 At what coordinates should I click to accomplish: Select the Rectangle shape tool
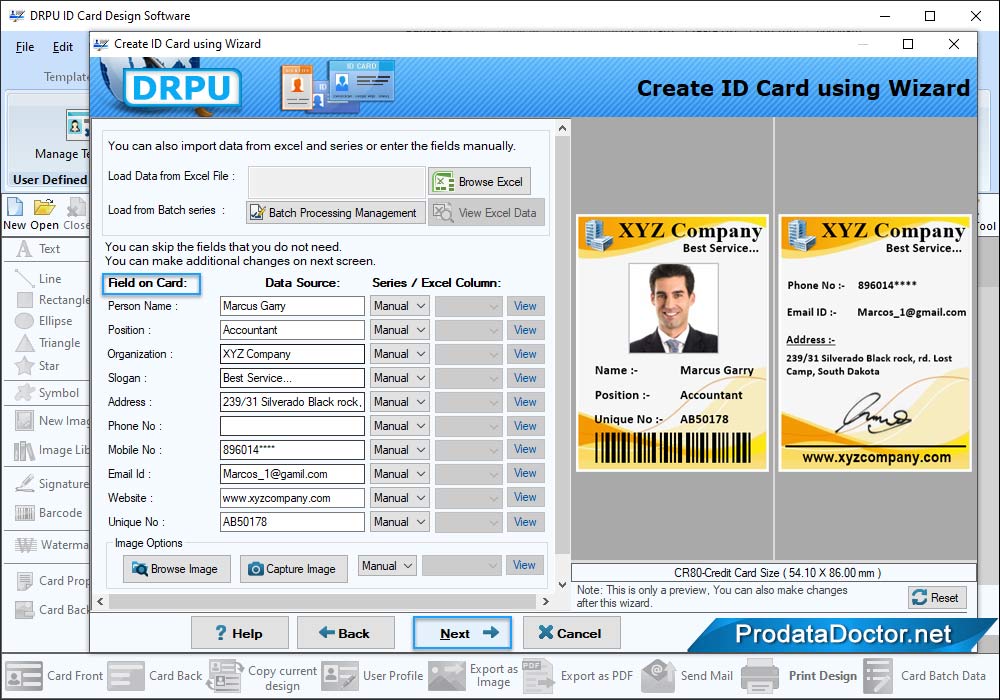[52, 300]
